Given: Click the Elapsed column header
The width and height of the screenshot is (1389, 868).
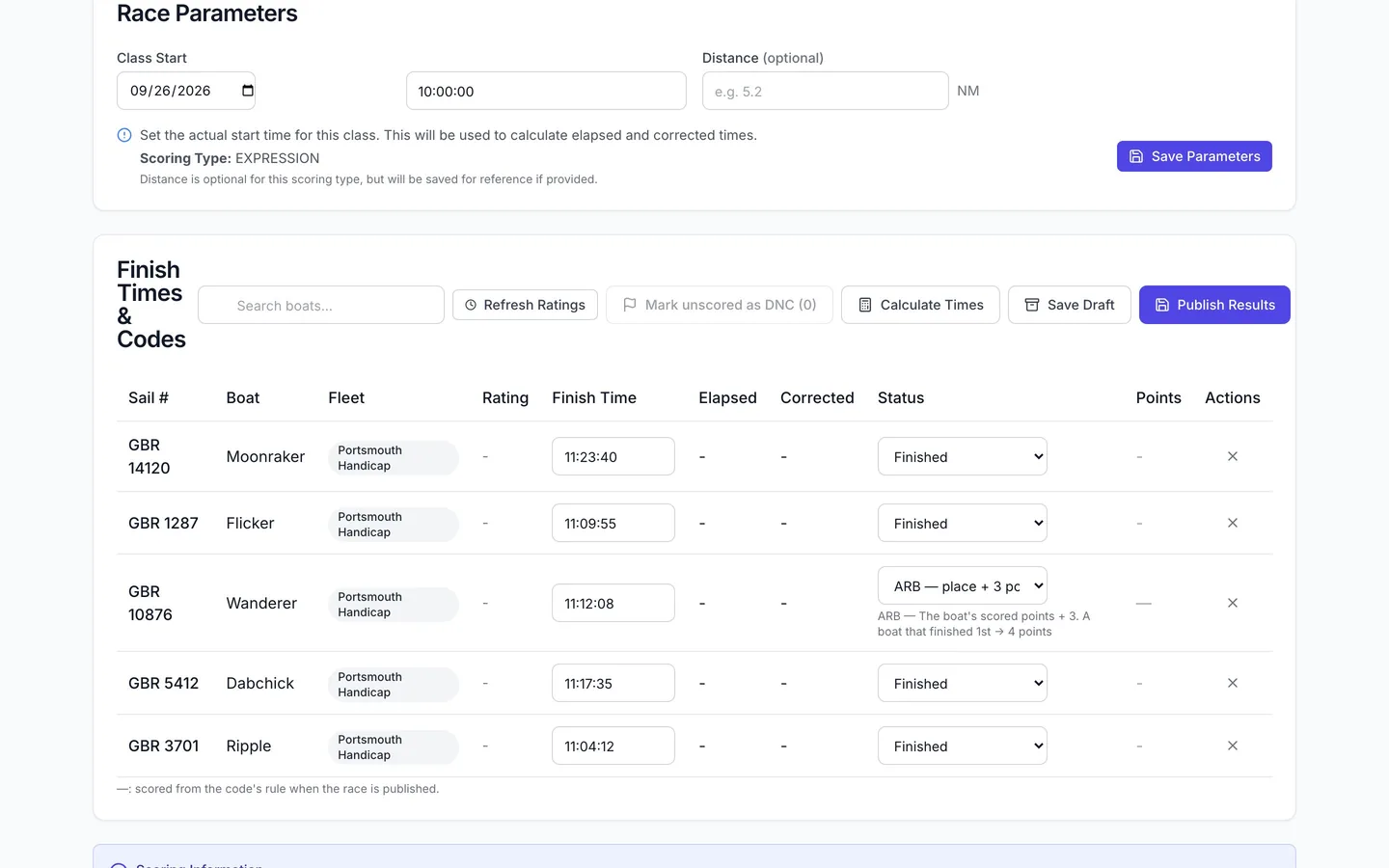Looking at the screenshot, I should click(x=727, y=397).
